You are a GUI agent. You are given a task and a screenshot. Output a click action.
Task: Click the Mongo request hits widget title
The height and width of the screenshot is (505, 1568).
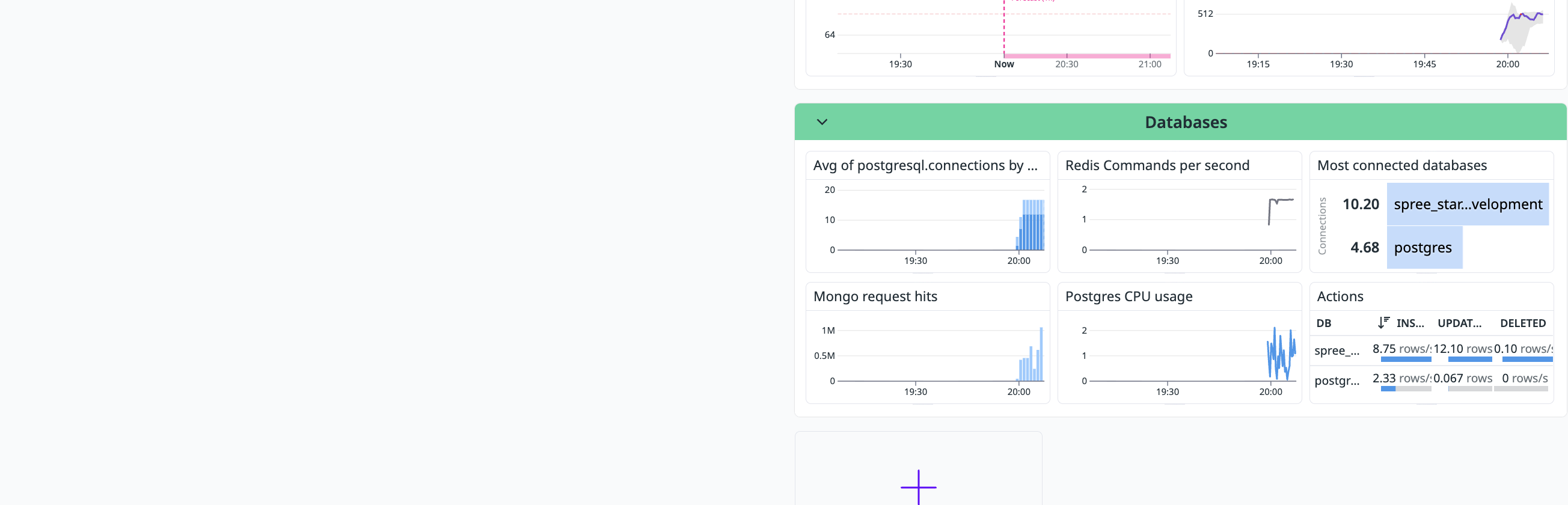coord(875,296)
